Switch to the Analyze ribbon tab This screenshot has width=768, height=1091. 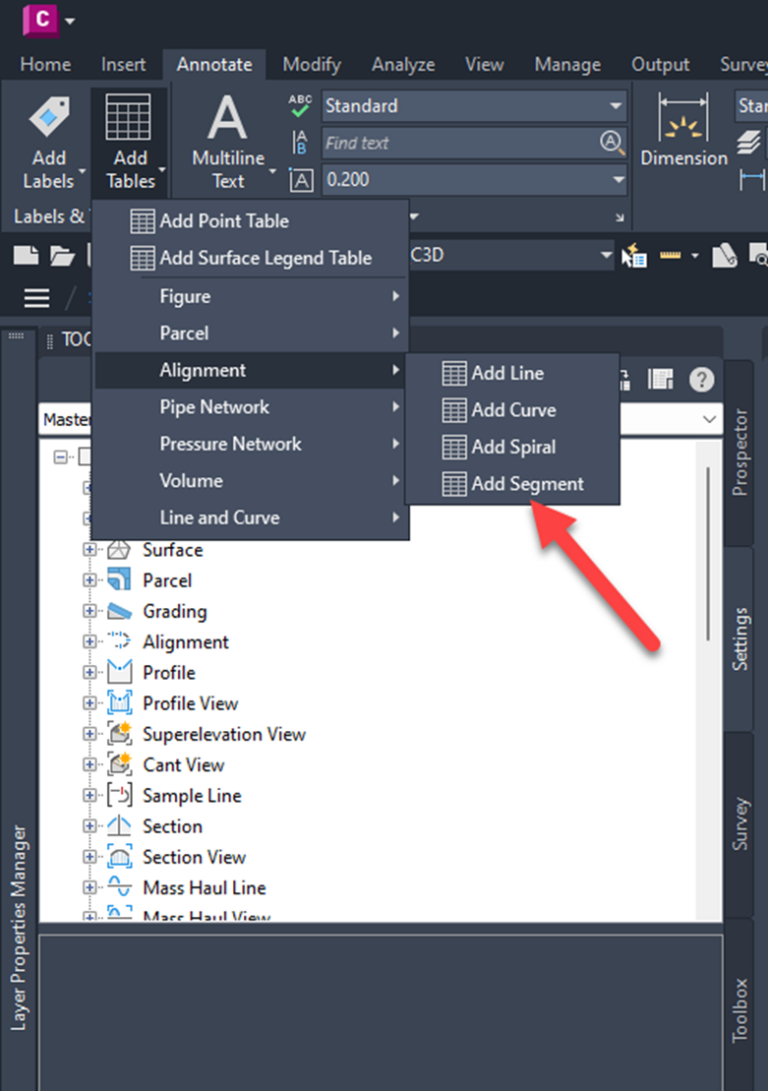[403, 65]
